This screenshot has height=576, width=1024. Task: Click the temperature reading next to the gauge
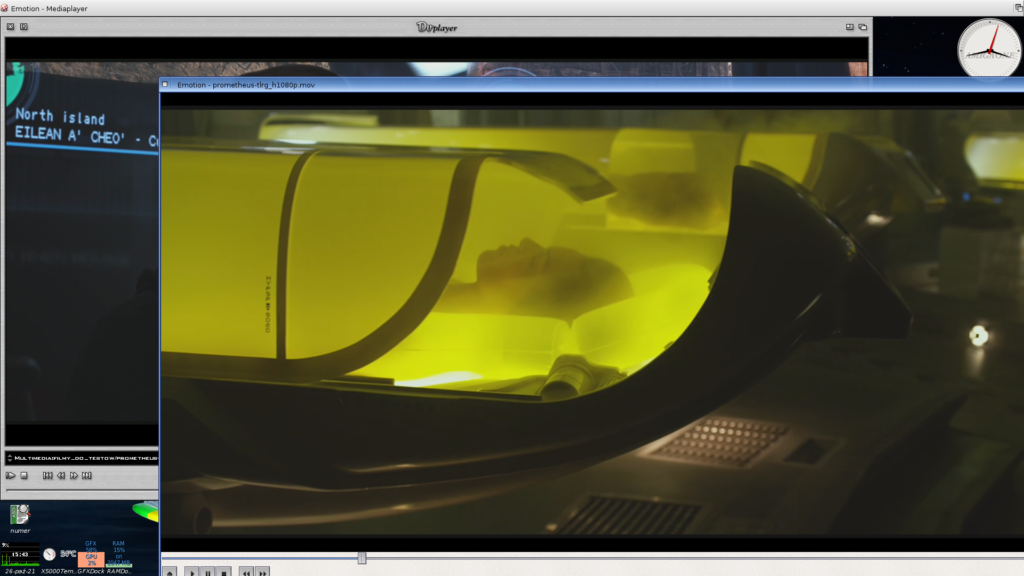click(x=68, y=554)
